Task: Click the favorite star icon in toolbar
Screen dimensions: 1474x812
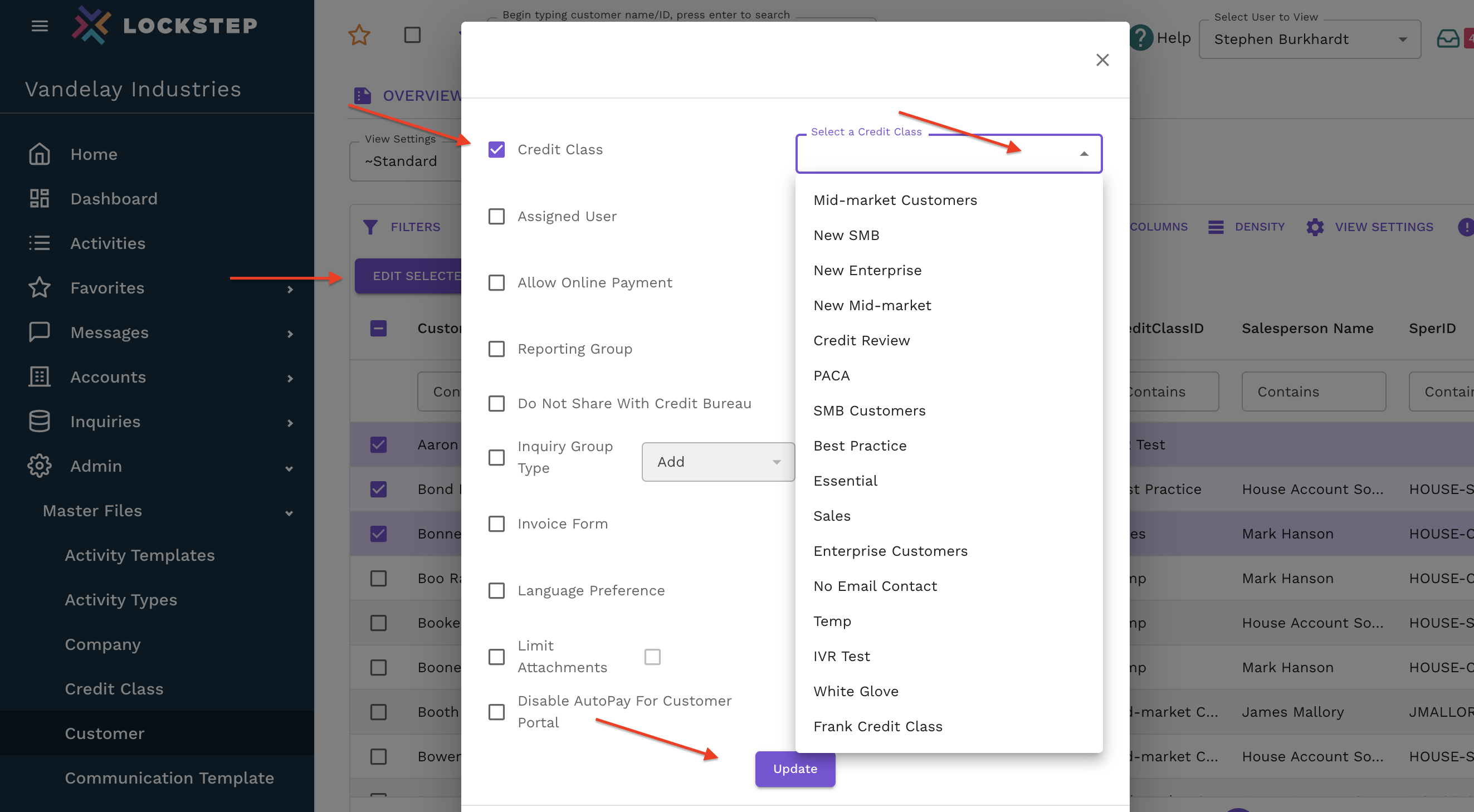Action: 359,36
